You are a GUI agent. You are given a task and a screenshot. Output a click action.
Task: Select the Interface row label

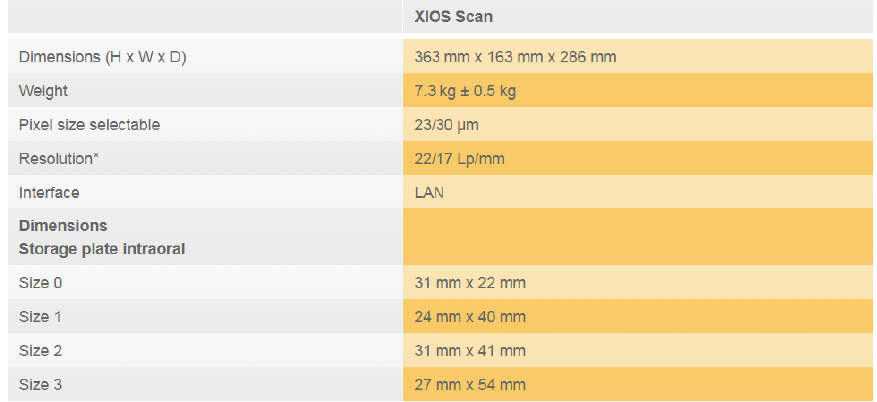(x=49, y=192)
